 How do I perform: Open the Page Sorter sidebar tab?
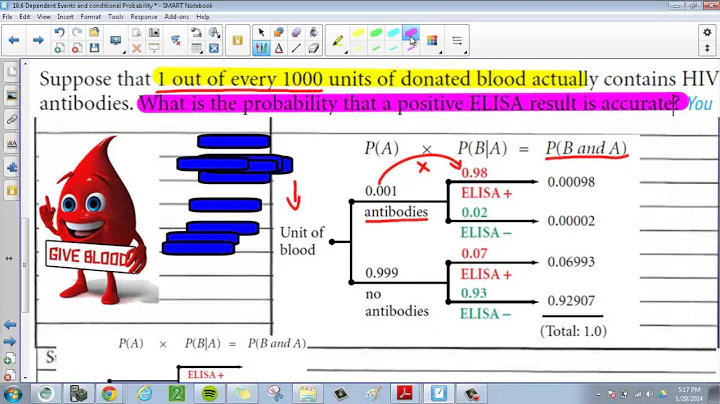tap(11, 72)
